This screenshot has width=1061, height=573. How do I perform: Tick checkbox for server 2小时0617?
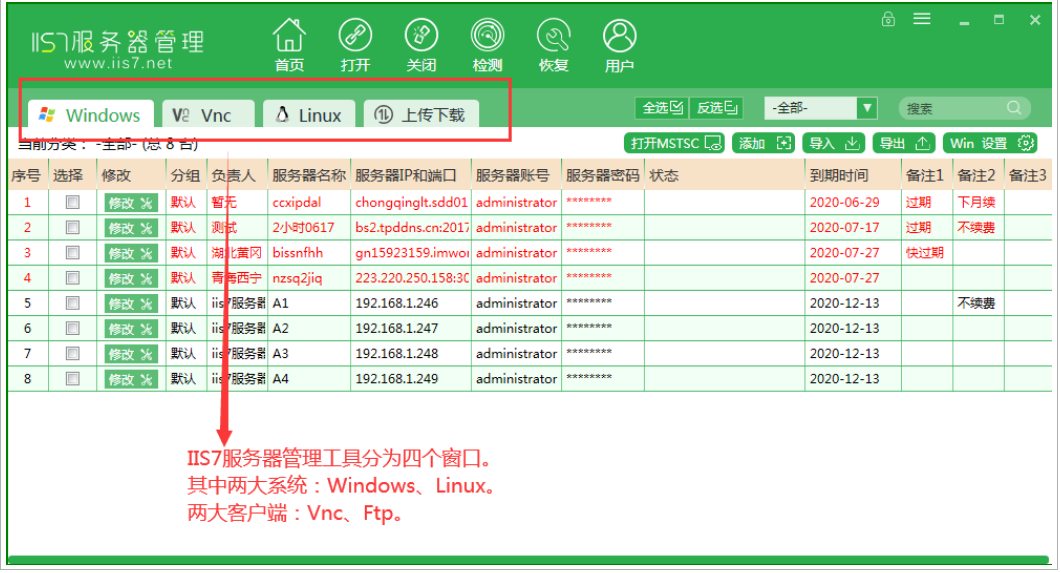pyautogui.click(x=72, y=227)
